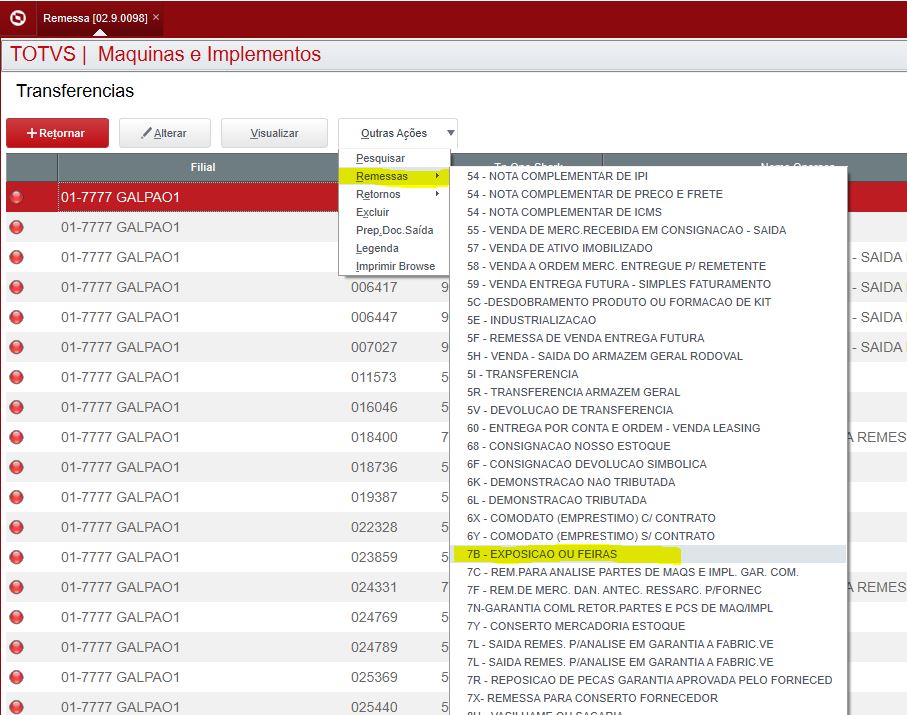Select 5E - INDUSTRIALIZACAO option
907x715 pixels.
coord(648,320)
